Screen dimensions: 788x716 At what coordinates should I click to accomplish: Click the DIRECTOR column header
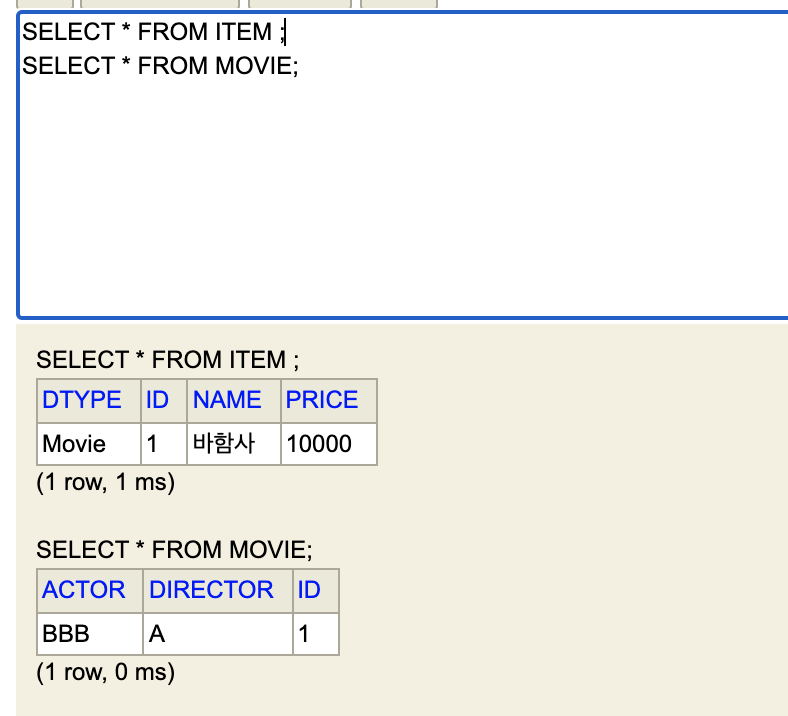click(x=211, y=590)
